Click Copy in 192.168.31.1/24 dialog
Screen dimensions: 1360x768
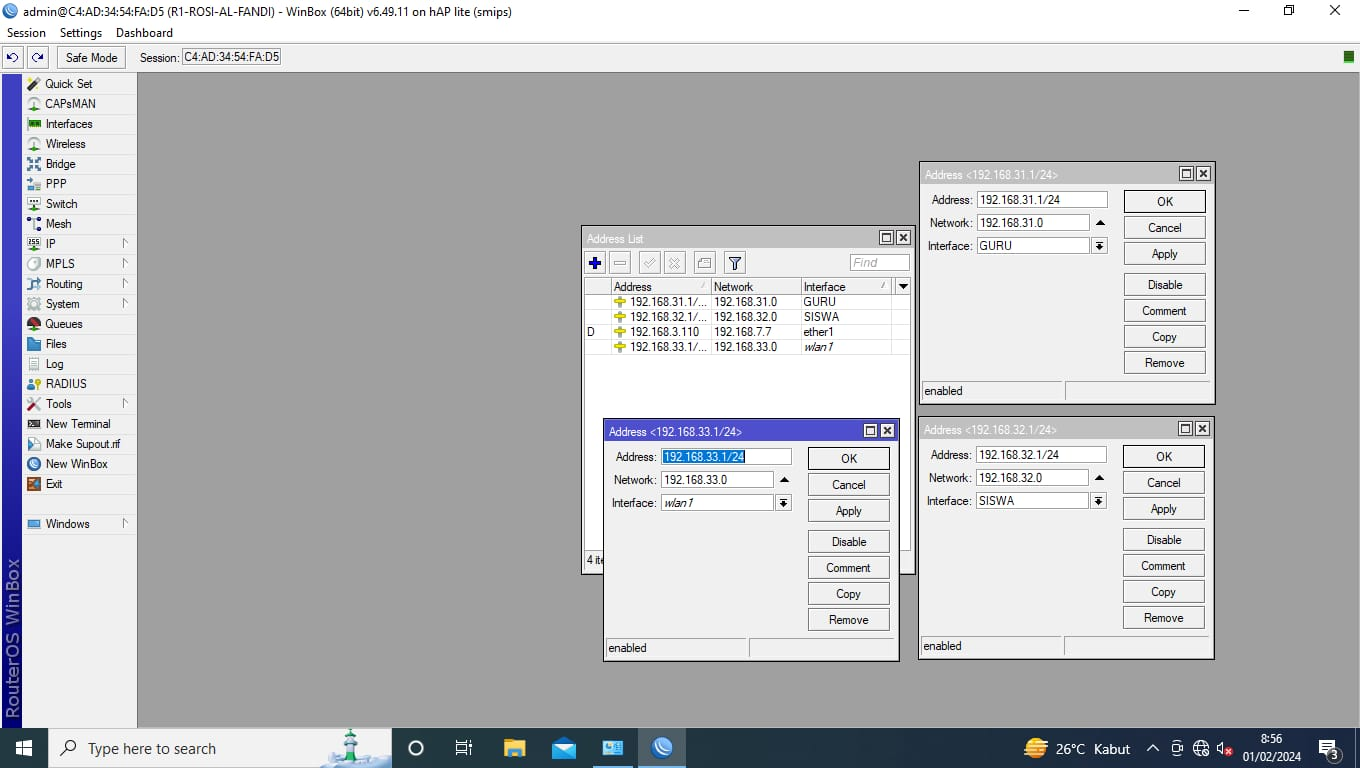pos(1165,337)
